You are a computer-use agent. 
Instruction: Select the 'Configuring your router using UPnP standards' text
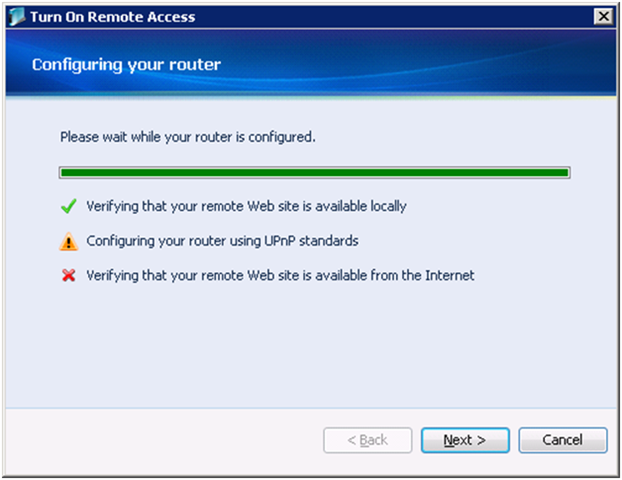(222, 241)
